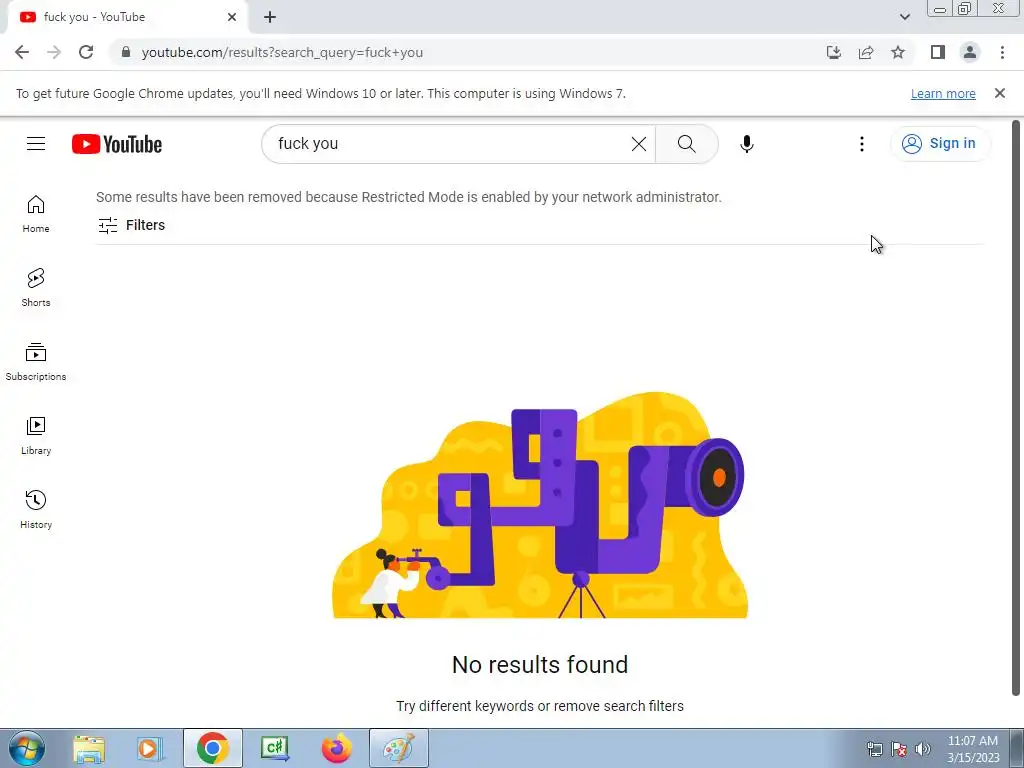1024x768 pixels.
Task: Expand the search Filters panel
Action: pyautogui.click(x=131, y=225)
